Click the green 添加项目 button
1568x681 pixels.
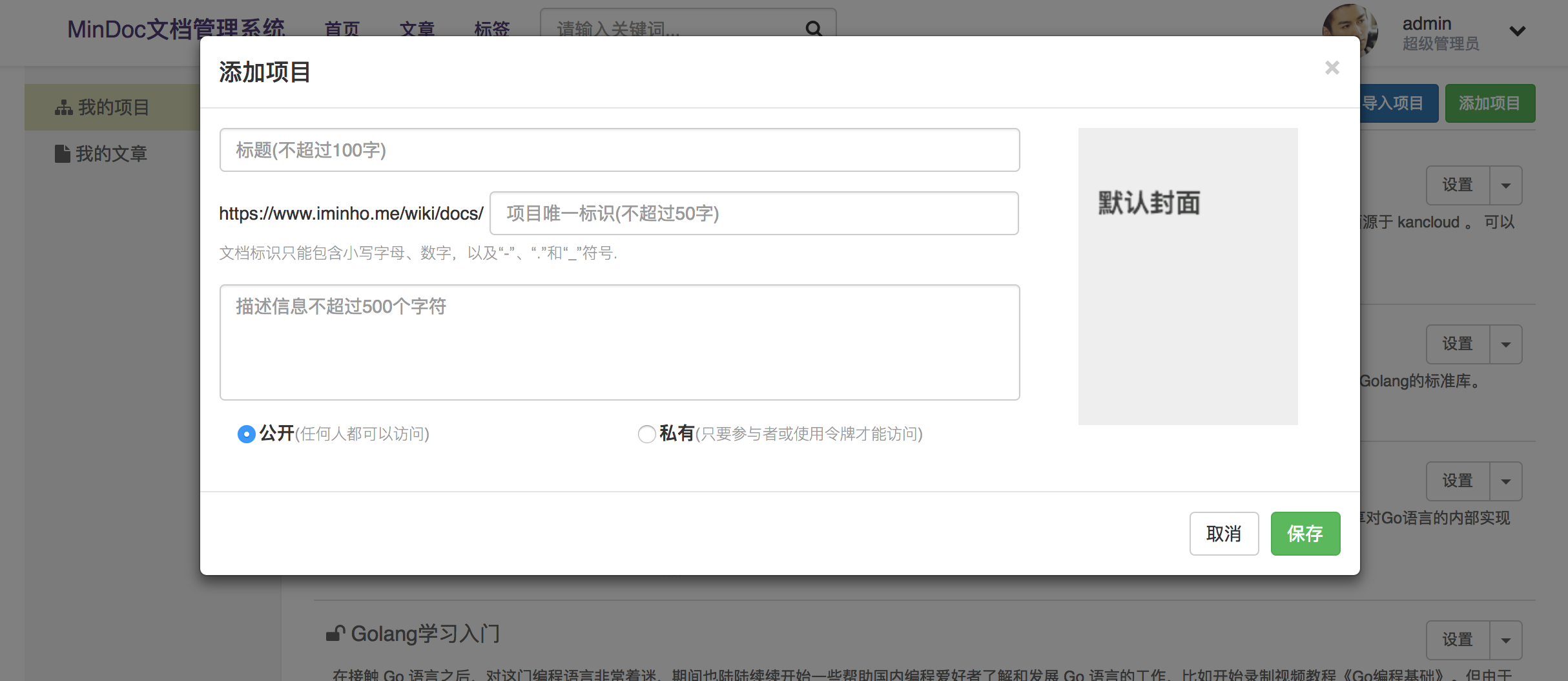pos(1490,103)
